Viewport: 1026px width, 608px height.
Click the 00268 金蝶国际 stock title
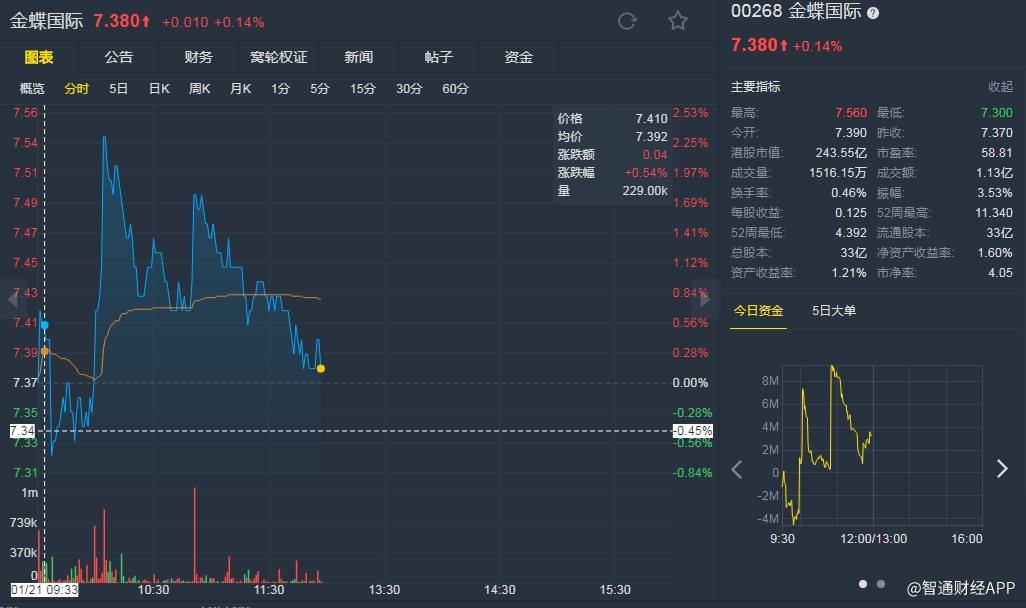(x=796, y=13)
